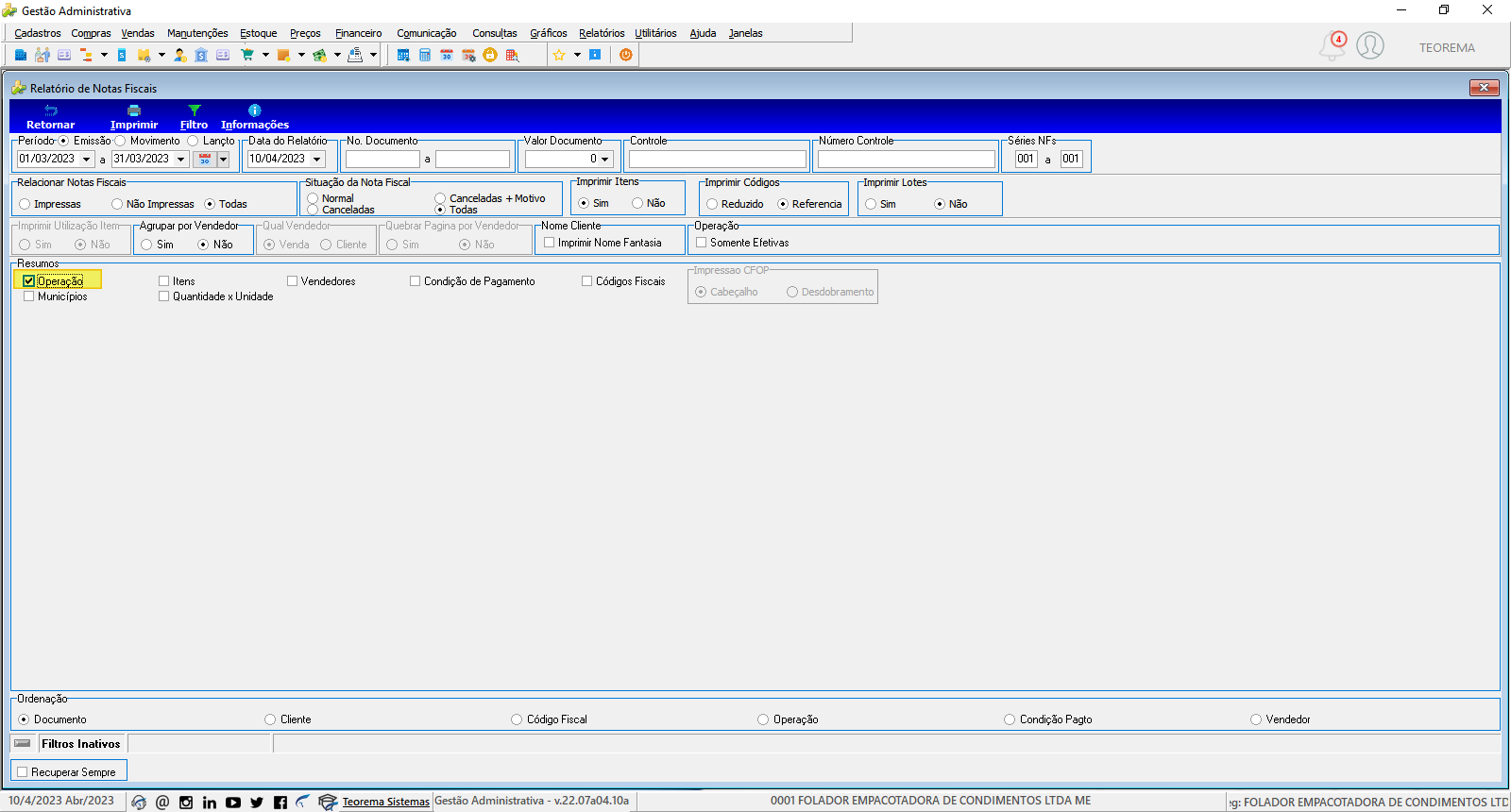
Task: Open the Financeiro menu
Action: pos(359,33)
